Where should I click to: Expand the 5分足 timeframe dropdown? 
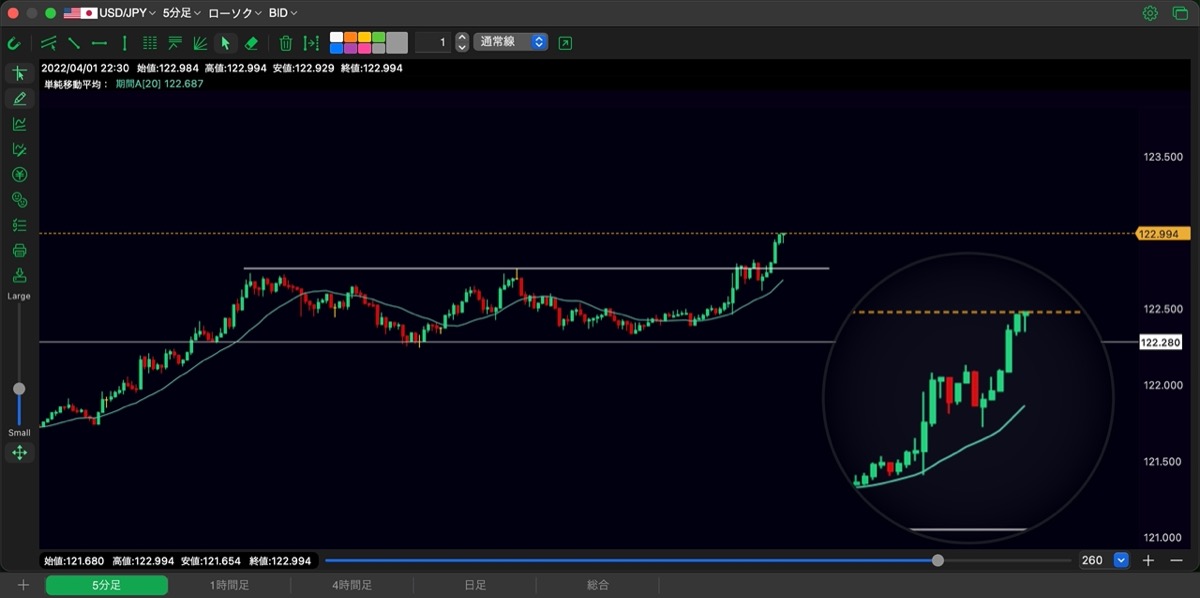pyautogui.click(x=181, y=13)
